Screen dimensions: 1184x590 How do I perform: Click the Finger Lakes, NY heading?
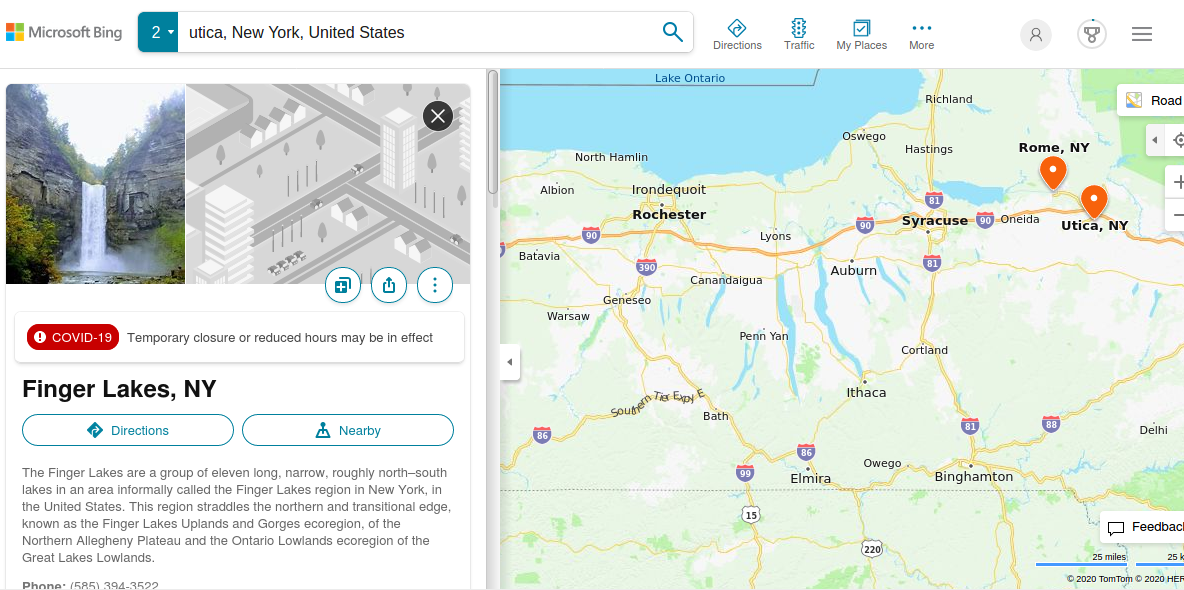coord(119,389)
